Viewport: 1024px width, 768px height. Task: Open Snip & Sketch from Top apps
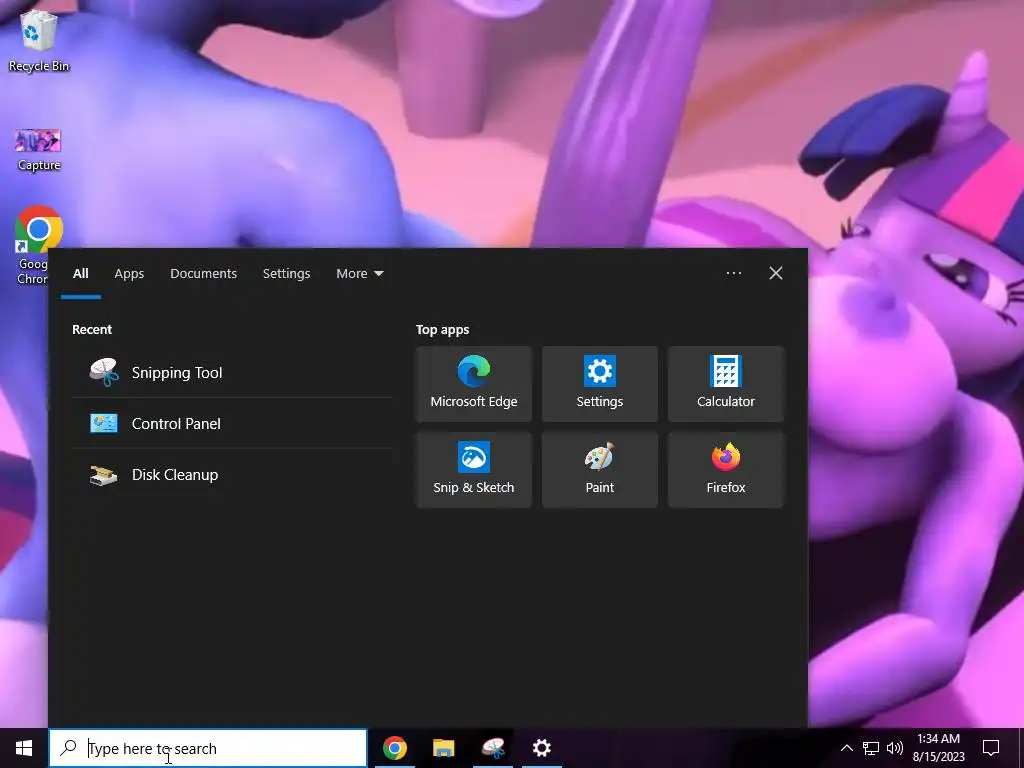473,470
